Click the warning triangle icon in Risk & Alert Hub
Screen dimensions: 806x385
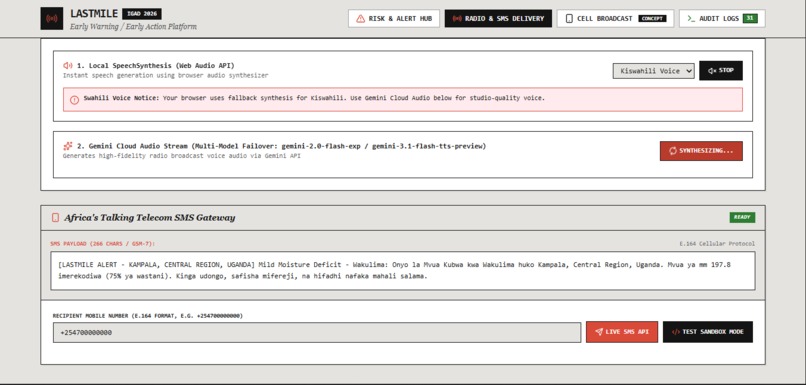pos(360,19)
